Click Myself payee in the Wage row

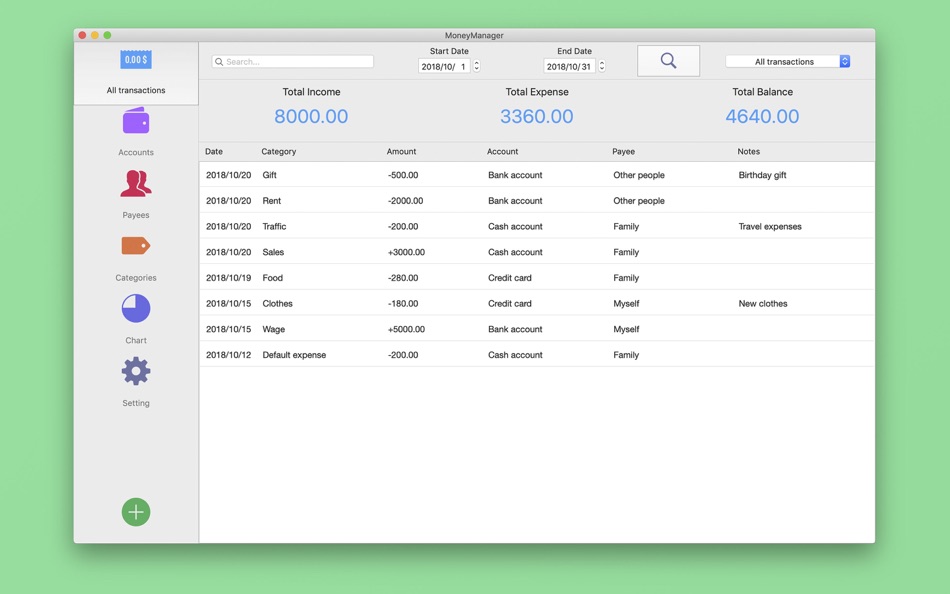(x=626, y=329)
